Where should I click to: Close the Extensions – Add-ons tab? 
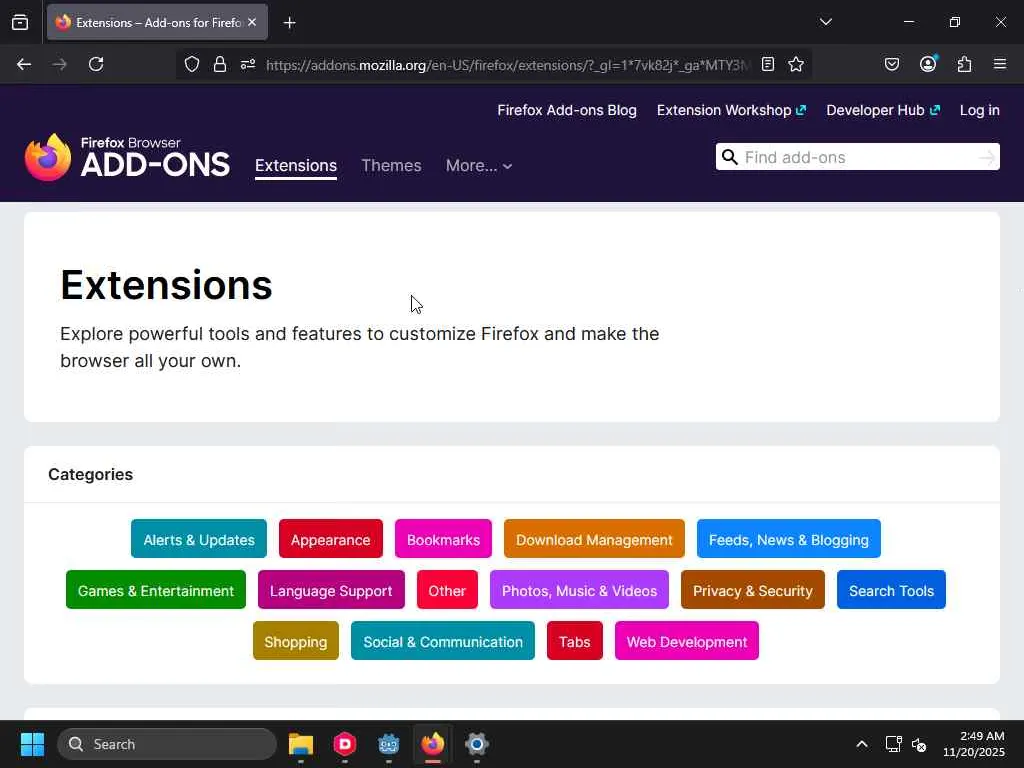(x=252, y=22)
